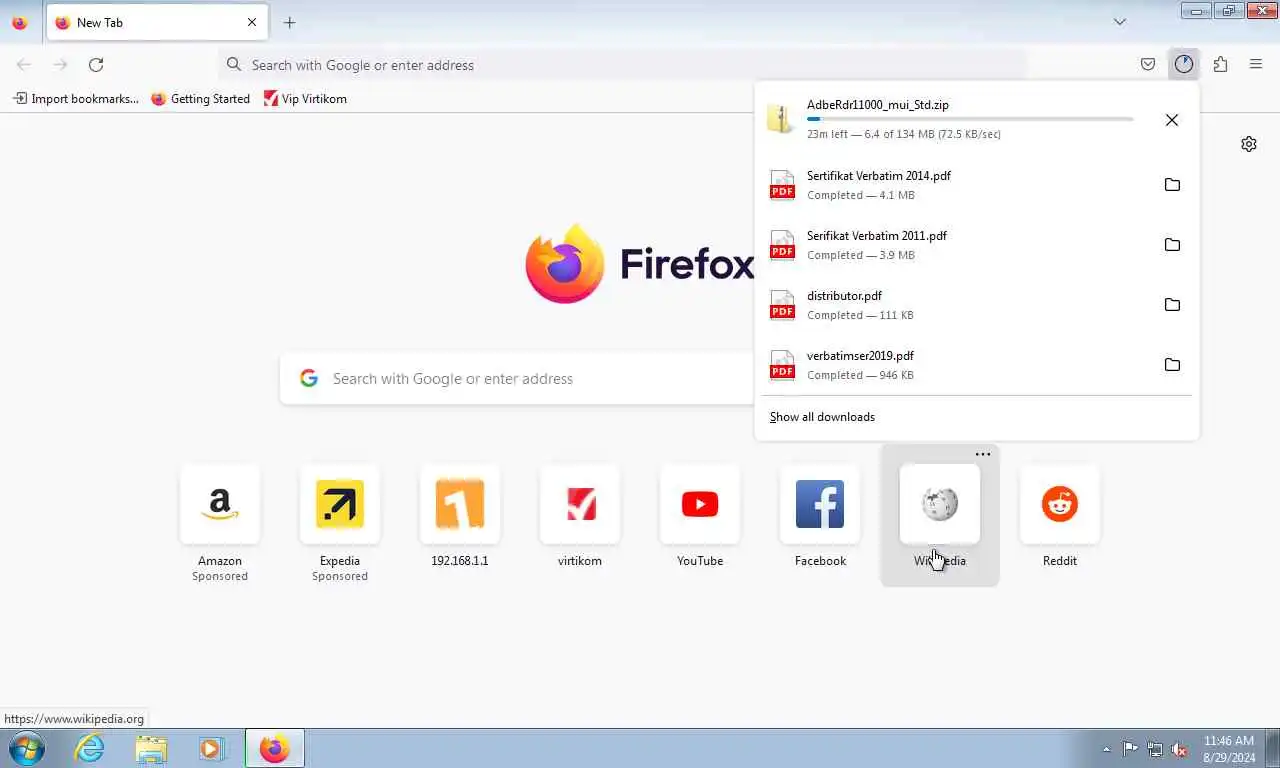Open the Firefox application menu
1280x768 pixels.
pyautogui.click(x=1256, y=64)
